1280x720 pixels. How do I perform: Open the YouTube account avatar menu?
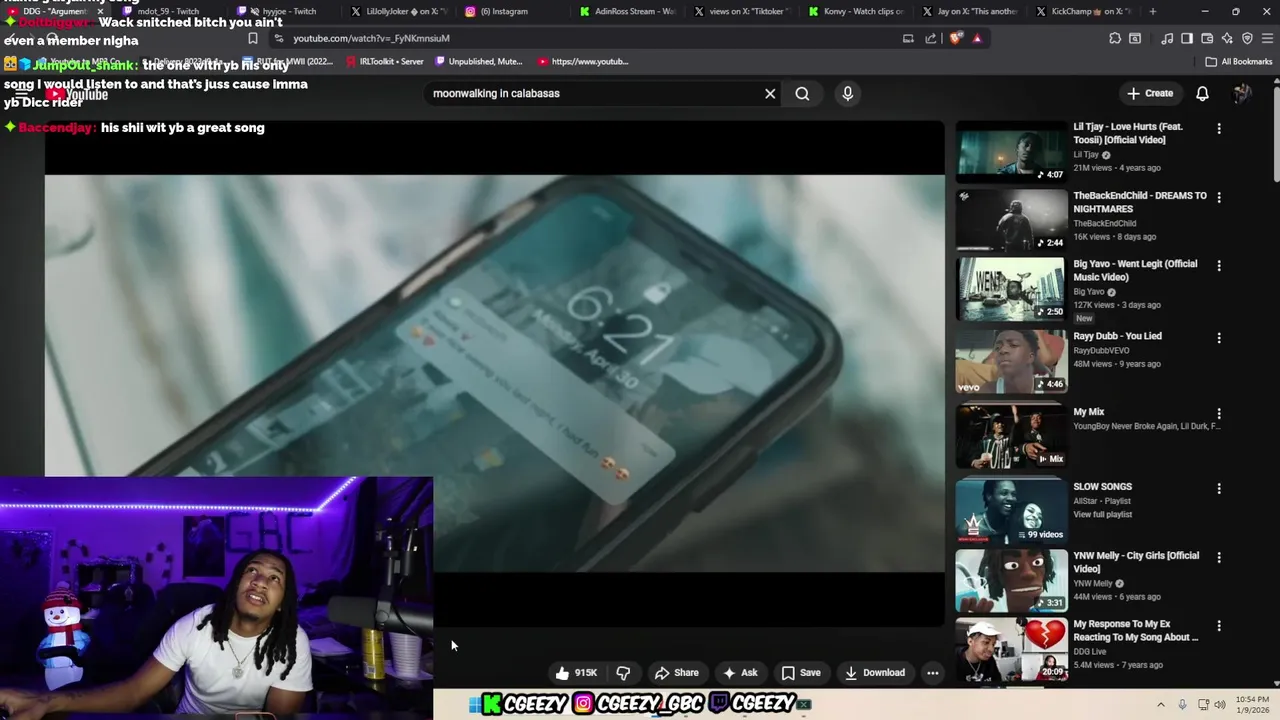(x=1242, y=93)
